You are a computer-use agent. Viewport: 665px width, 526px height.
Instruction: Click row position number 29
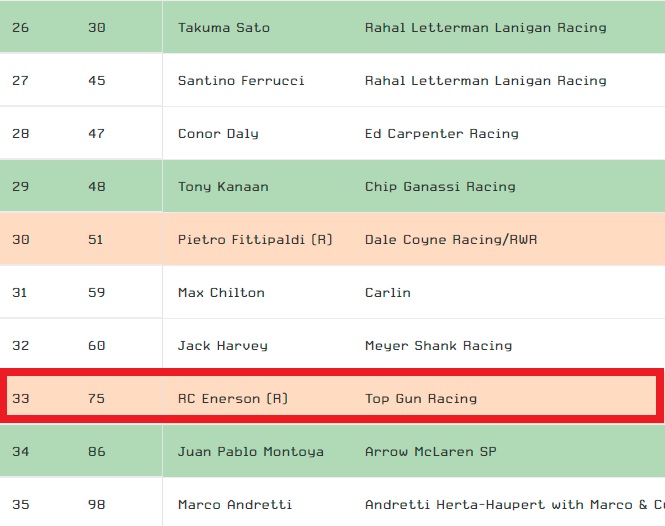tap(20, 186)
